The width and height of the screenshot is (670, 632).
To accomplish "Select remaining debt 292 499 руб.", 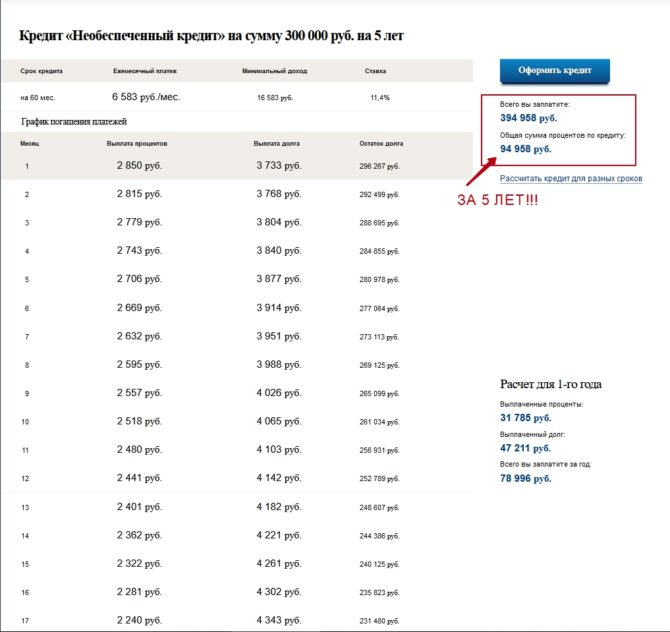I will 379,194.
